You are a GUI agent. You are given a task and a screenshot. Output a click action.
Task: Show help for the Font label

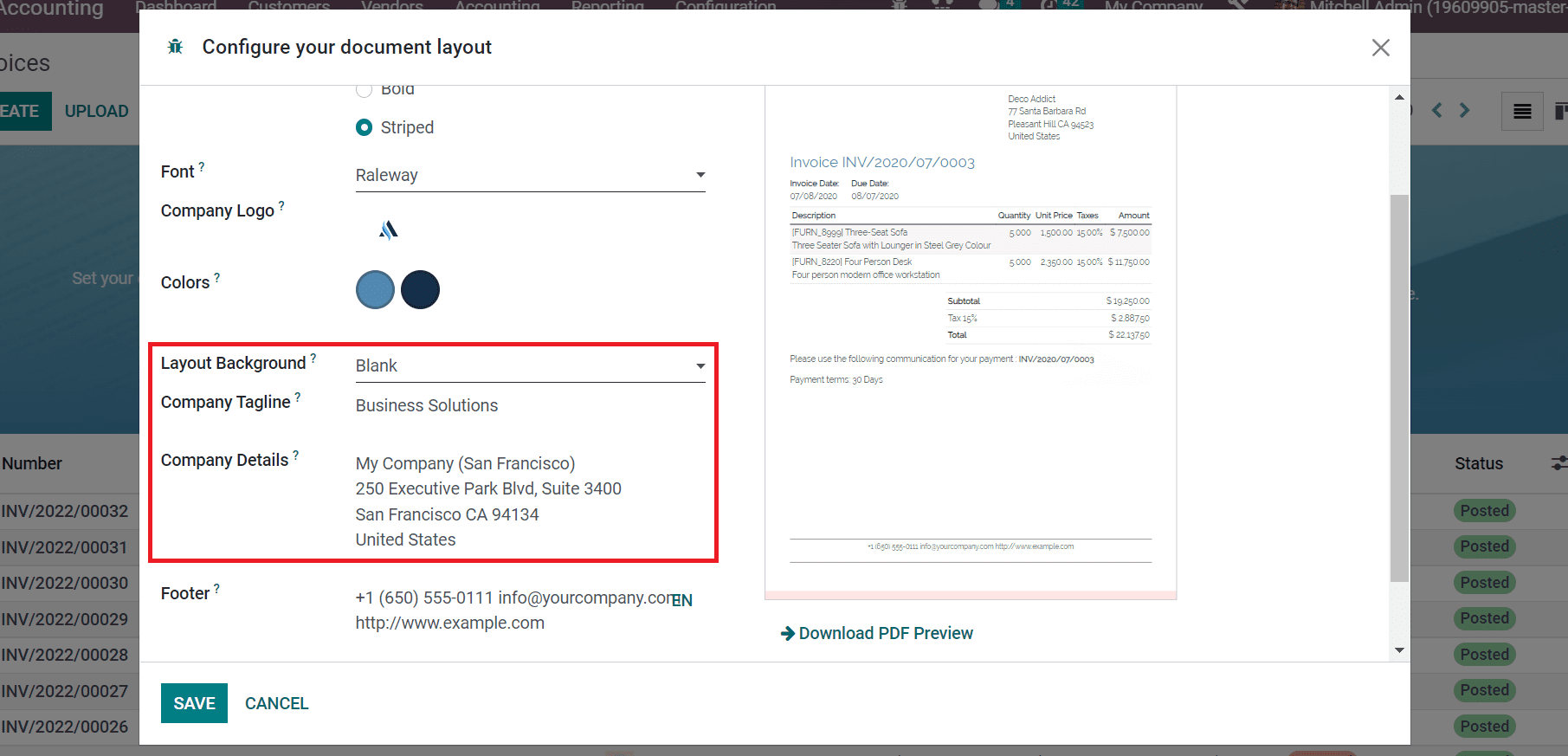(x=202, y=166)
